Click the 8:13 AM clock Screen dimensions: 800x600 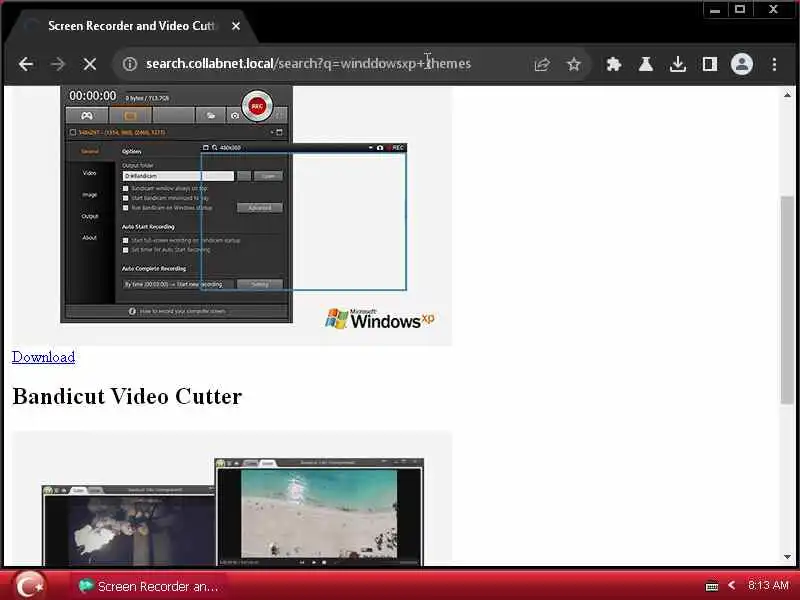click(x=768, y=585)
